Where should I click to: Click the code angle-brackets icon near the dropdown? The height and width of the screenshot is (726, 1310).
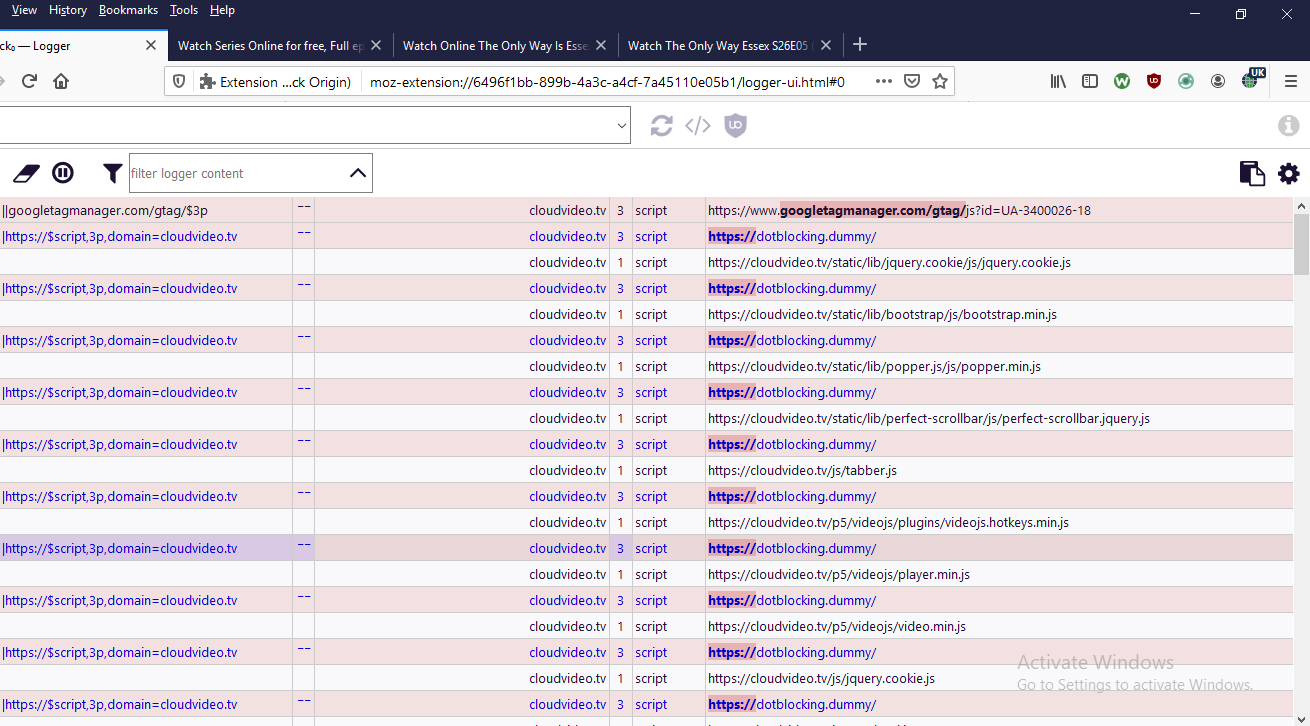tap(697, 125)
